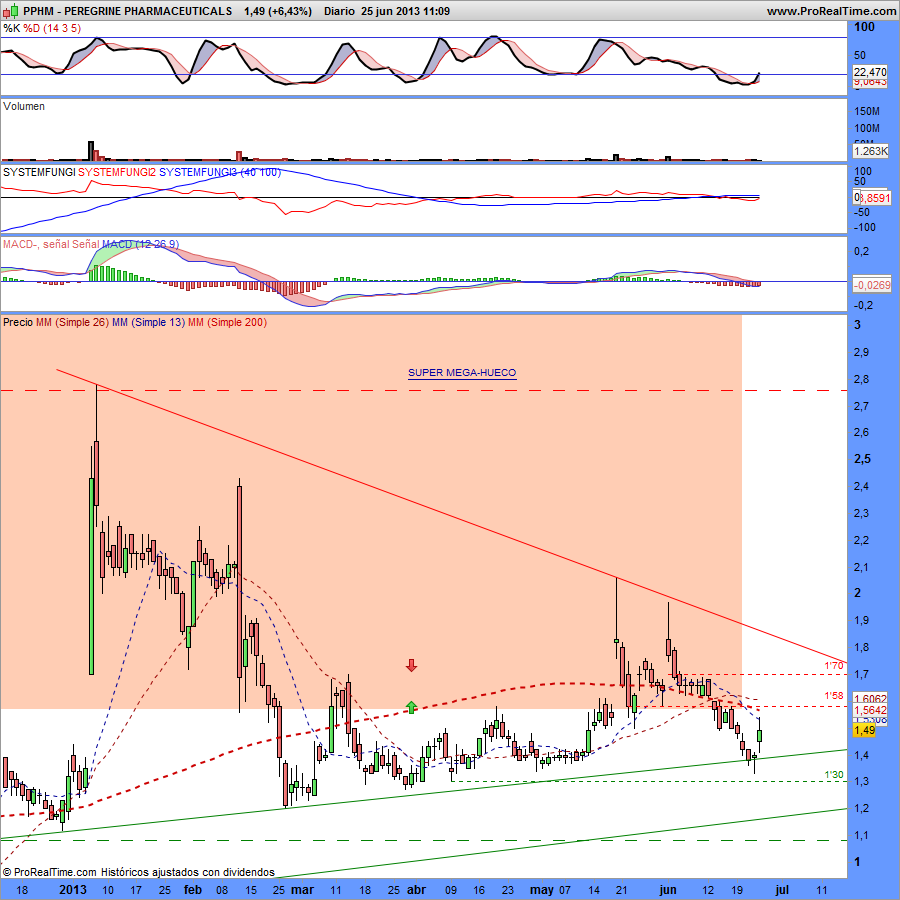The height and width of the screenshot is (900, 900).
Task: Click the 2013 year label on time axis
Action: pyautogui.click(x=73, y=890)
